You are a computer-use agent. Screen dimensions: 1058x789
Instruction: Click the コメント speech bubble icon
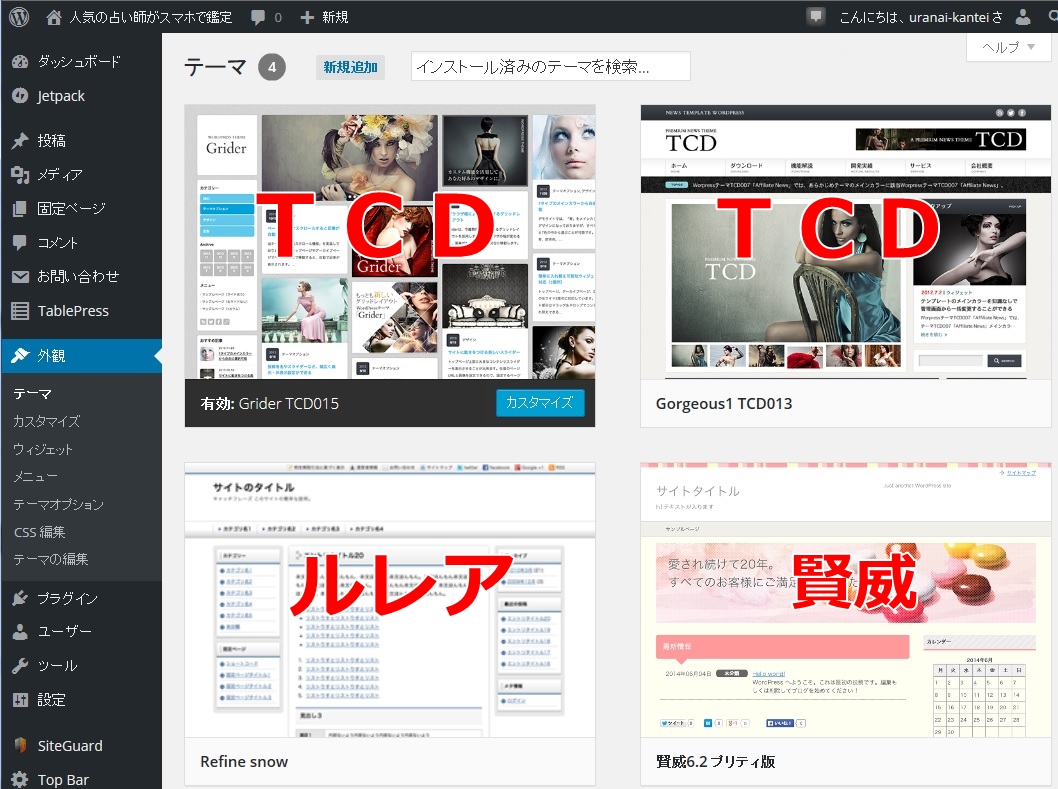pos(20,242)
